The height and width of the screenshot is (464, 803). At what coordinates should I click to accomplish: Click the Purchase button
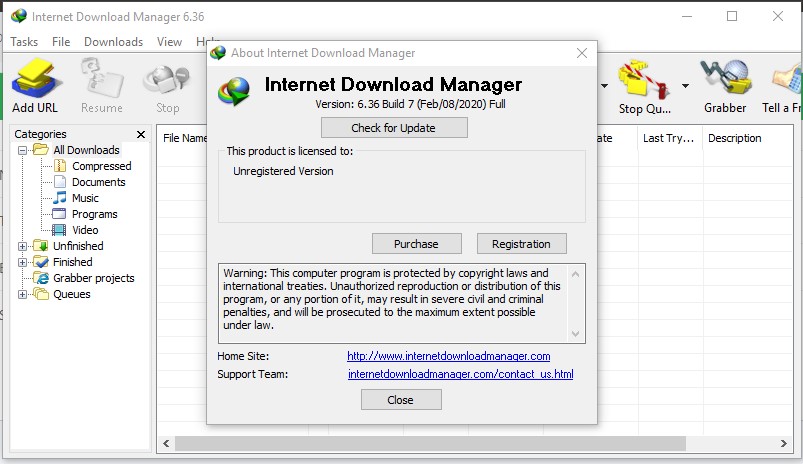click(416, 244)
